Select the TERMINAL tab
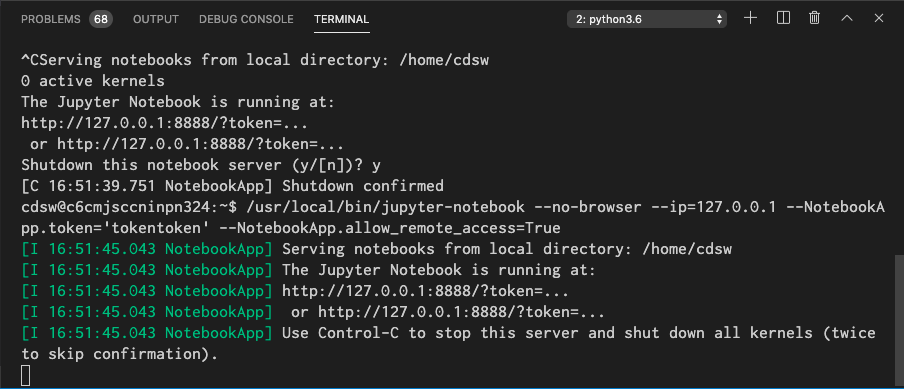The image size is (904, 389). coord(341,20)
